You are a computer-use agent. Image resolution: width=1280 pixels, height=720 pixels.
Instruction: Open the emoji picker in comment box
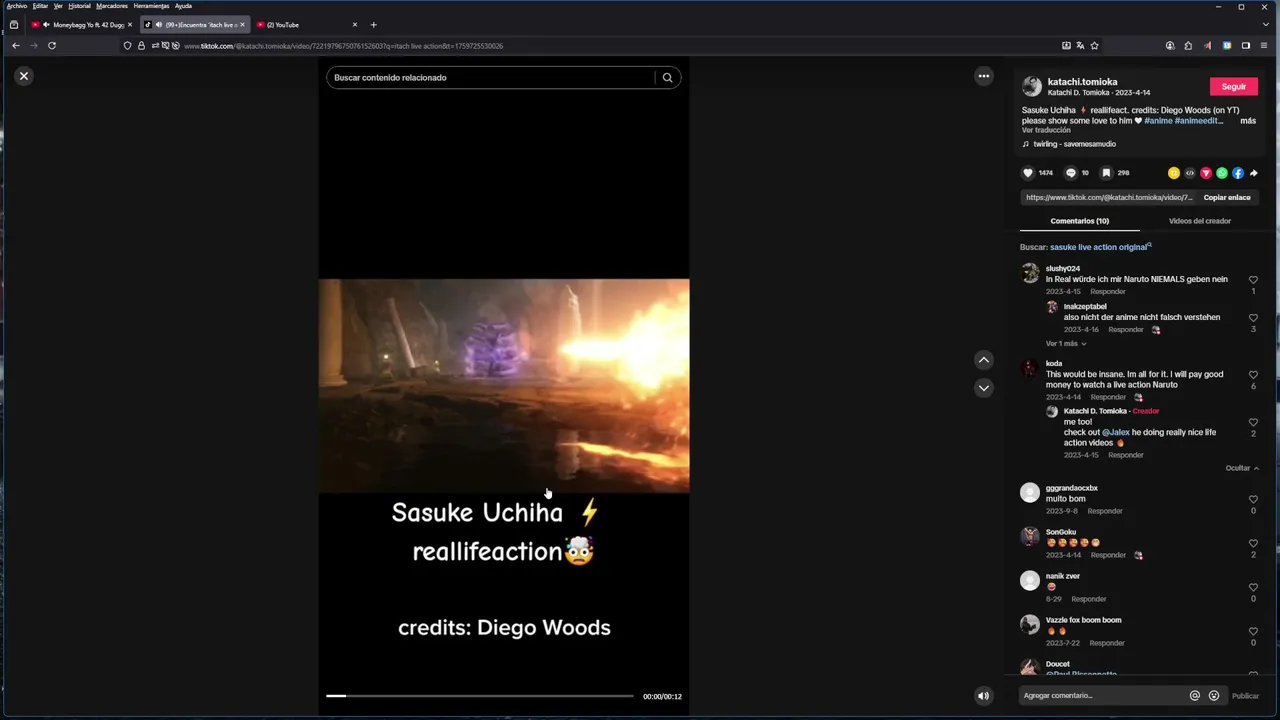point(1214,696)
